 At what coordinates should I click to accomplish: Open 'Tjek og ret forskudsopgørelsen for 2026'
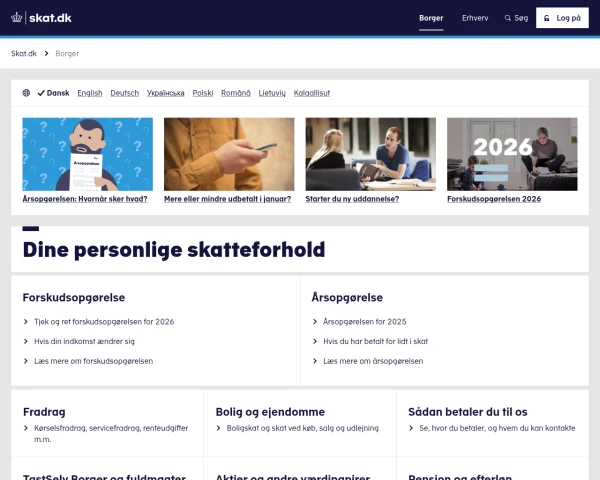point(104,322)
